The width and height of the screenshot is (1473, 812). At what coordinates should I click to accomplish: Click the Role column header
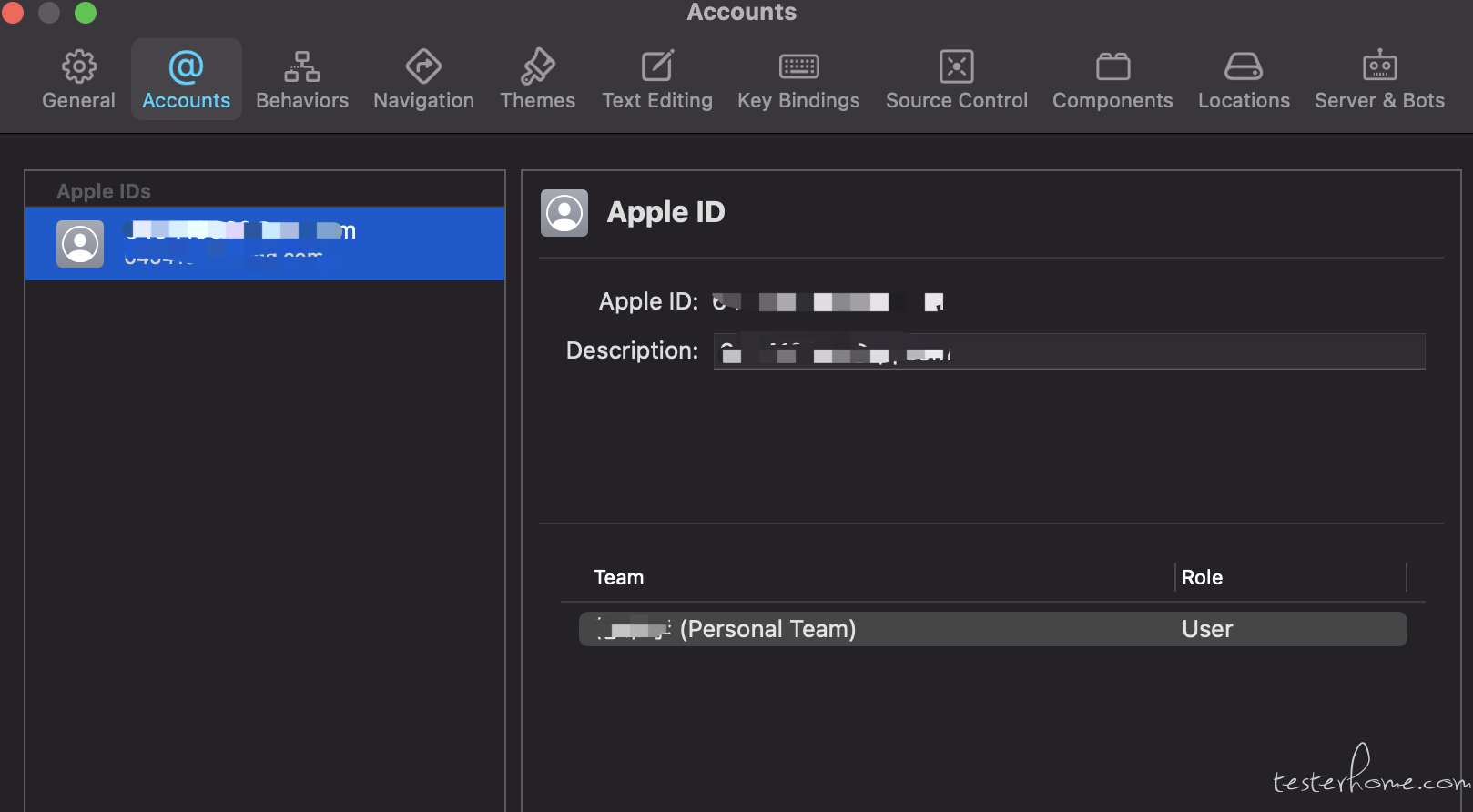point(1202,577)
